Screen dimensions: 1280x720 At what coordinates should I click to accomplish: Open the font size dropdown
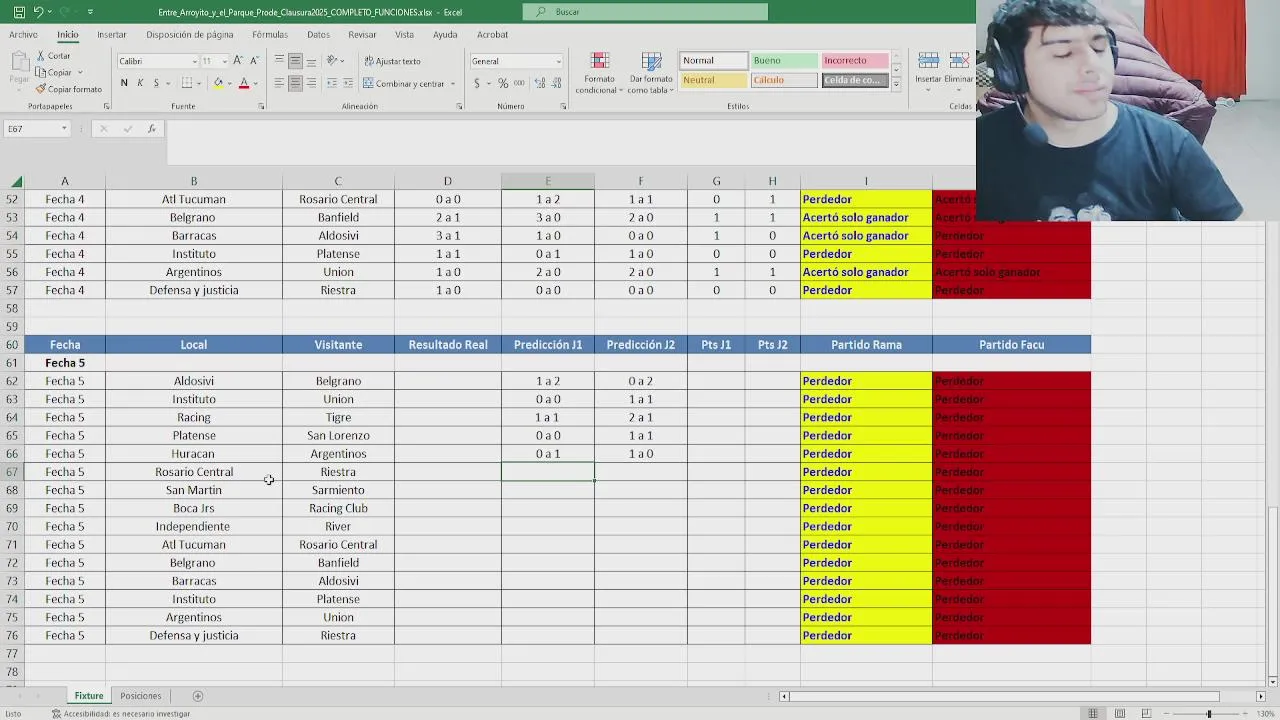click(224, 61)
